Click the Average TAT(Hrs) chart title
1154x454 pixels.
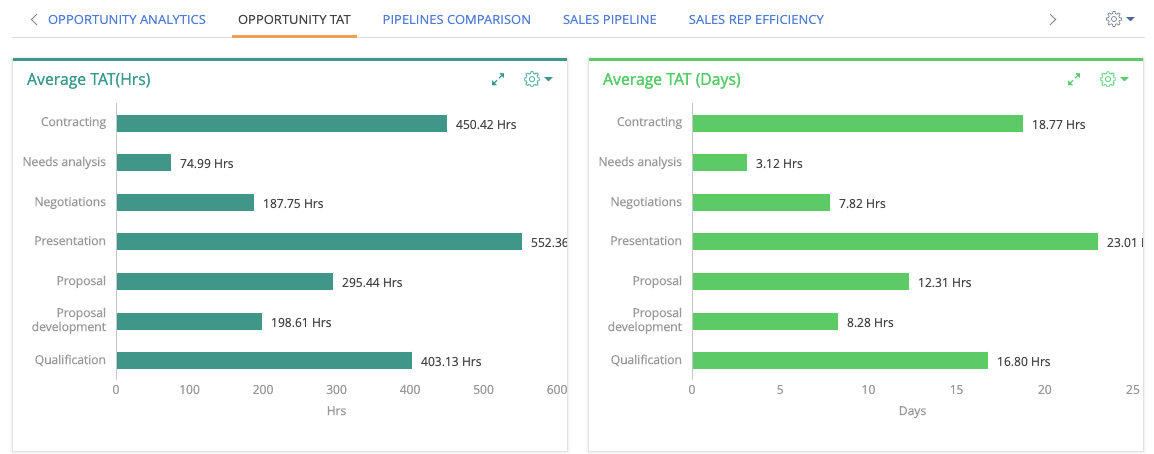pyautogui.click(x=89, y=80)
